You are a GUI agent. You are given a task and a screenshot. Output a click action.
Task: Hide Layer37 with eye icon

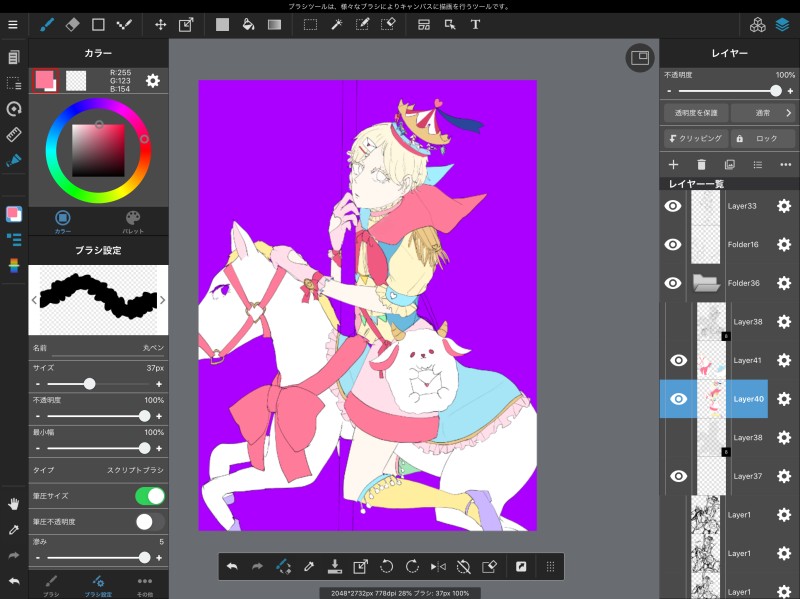[x=679, y=476]
